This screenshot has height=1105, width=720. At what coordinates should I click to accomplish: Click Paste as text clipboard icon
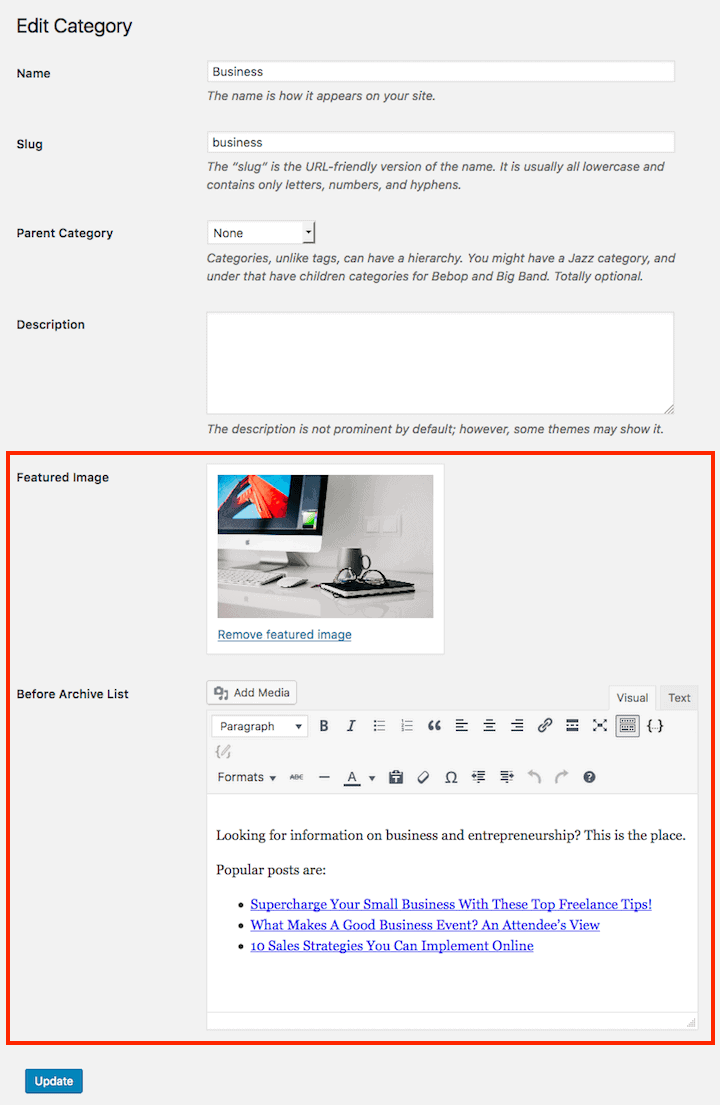coord(396,777)
